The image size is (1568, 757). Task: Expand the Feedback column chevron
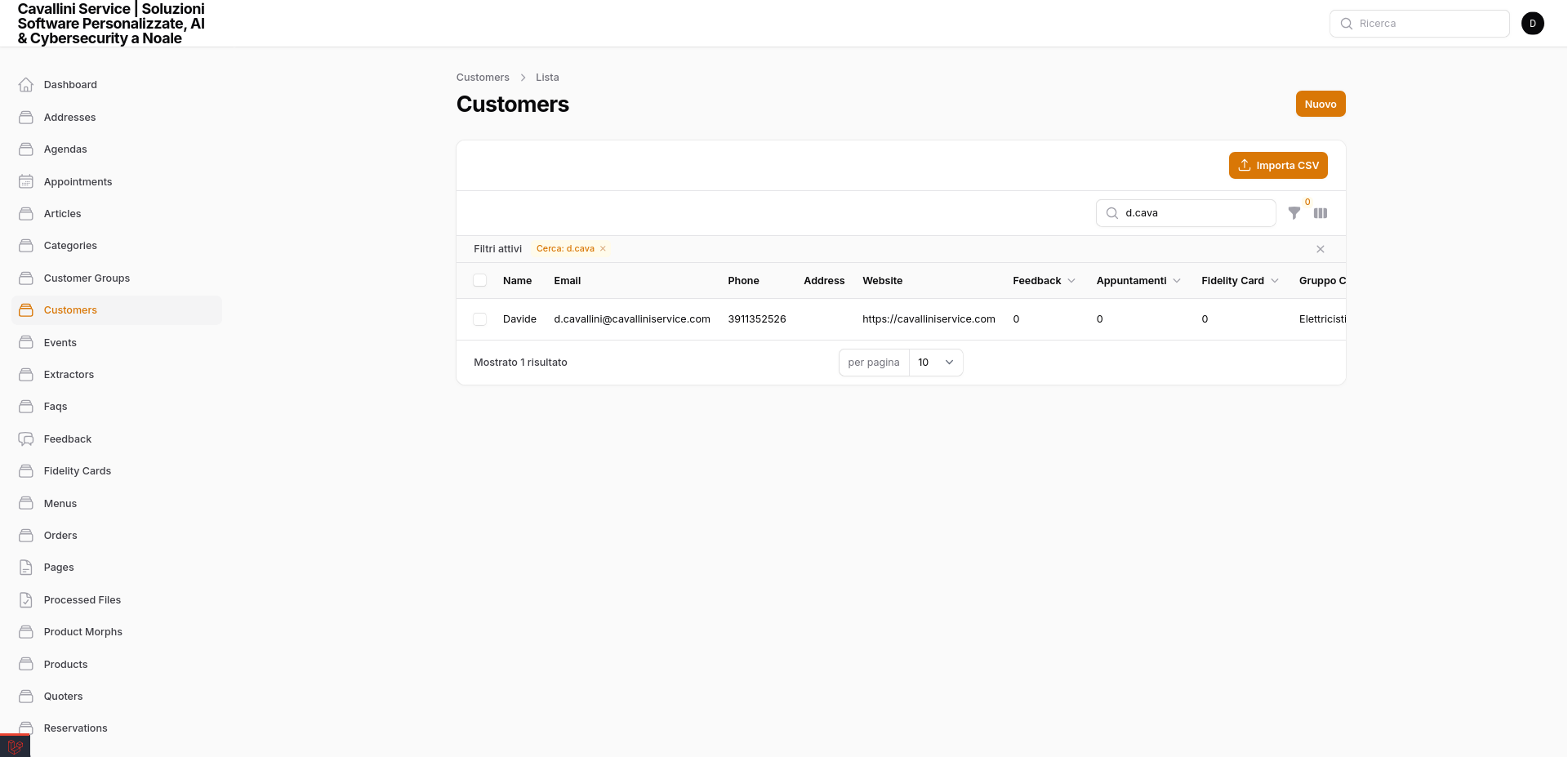[x=1071, y=281]
